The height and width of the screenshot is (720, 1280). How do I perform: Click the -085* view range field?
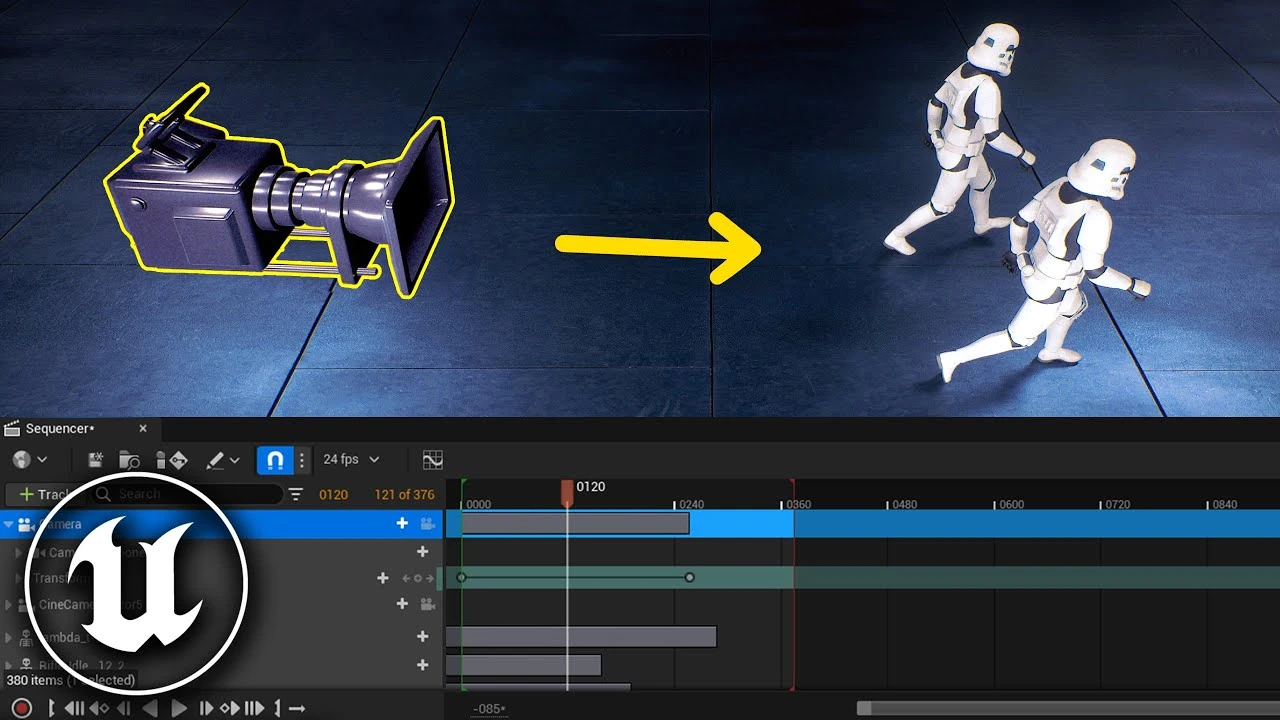(490, 709)
